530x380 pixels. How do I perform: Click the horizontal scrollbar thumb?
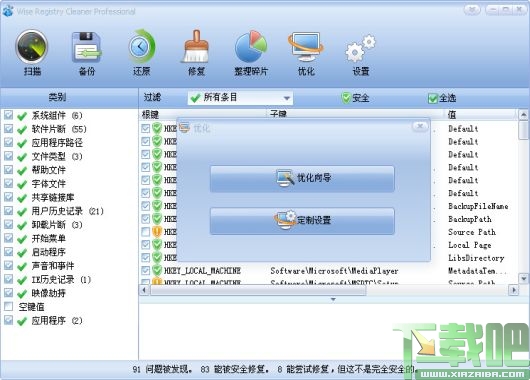(x=258, y=290)
